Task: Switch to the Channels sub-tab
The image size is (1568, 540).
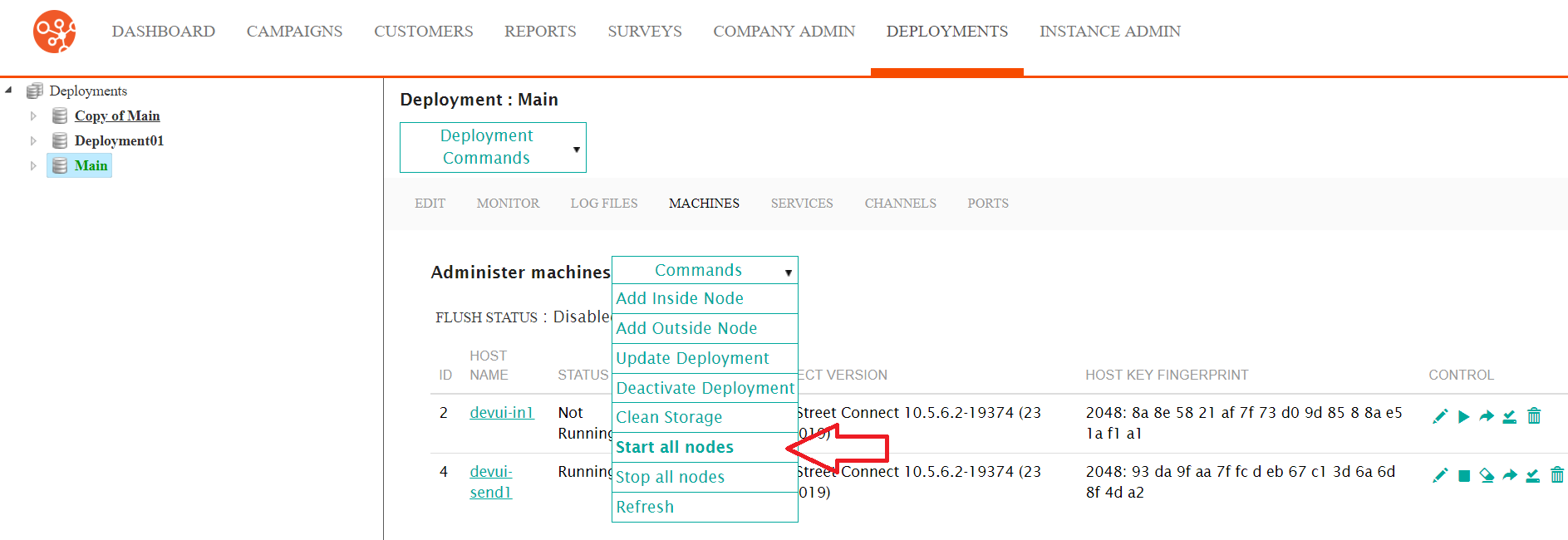Action: (900, 204)
